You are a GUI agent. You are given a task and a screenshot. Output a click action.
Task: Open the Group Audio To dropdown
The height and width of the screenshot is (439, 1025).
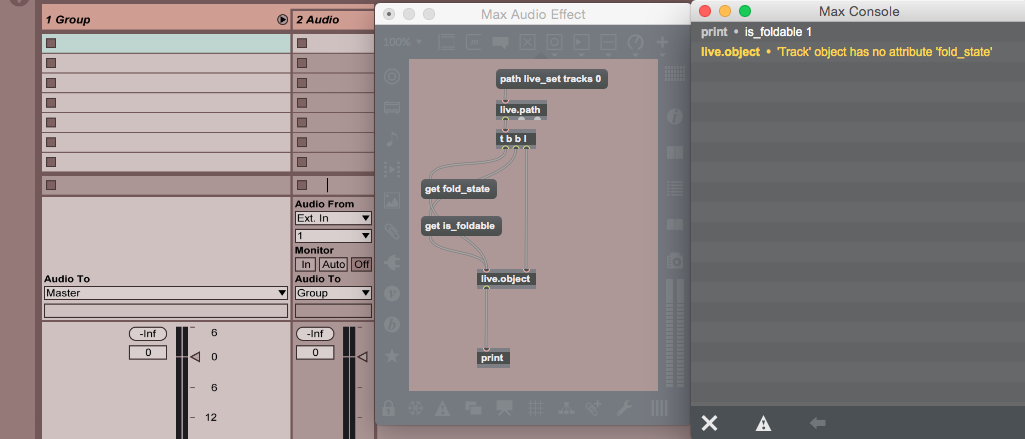pyautogui.click(x=332, y=293)
